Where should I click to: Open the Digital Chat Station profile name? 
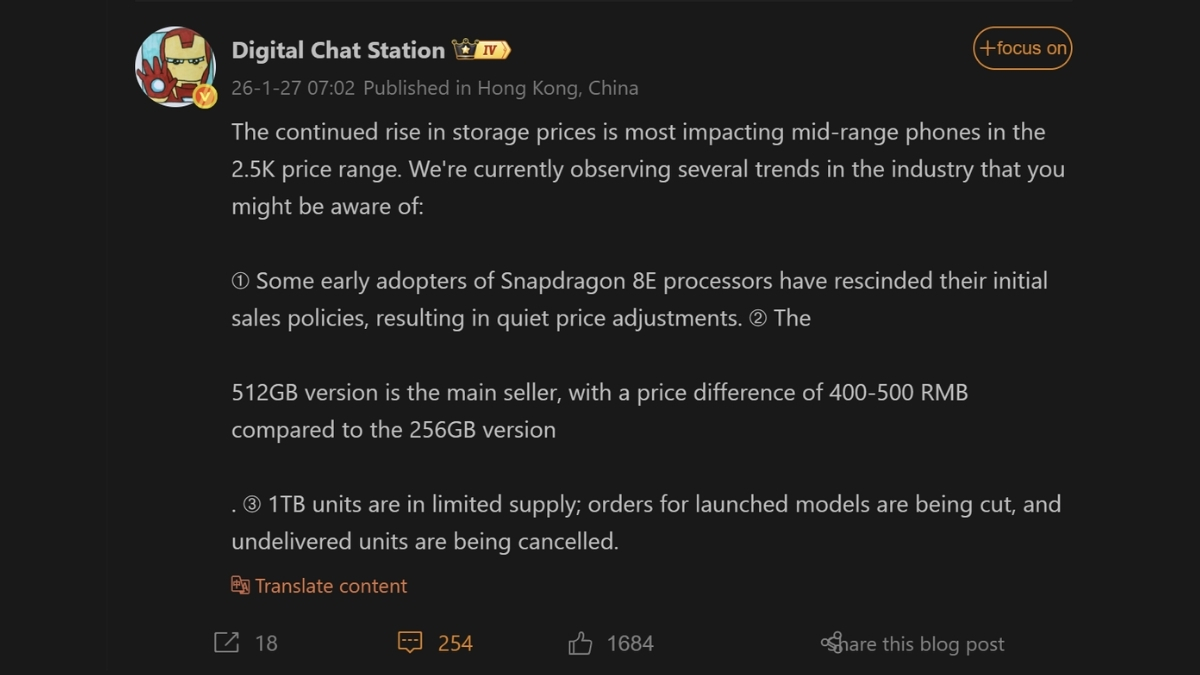338,50
